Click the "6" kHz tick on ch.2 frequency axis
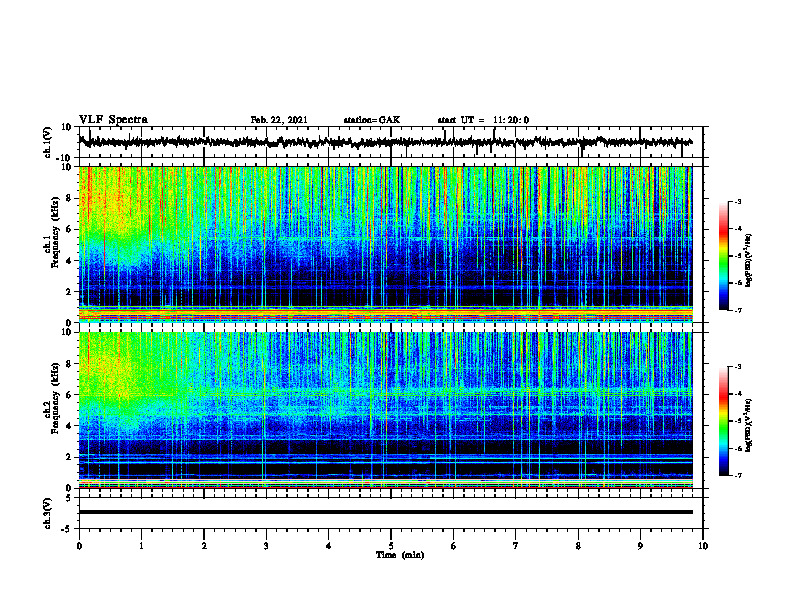 tap(69, 395)
